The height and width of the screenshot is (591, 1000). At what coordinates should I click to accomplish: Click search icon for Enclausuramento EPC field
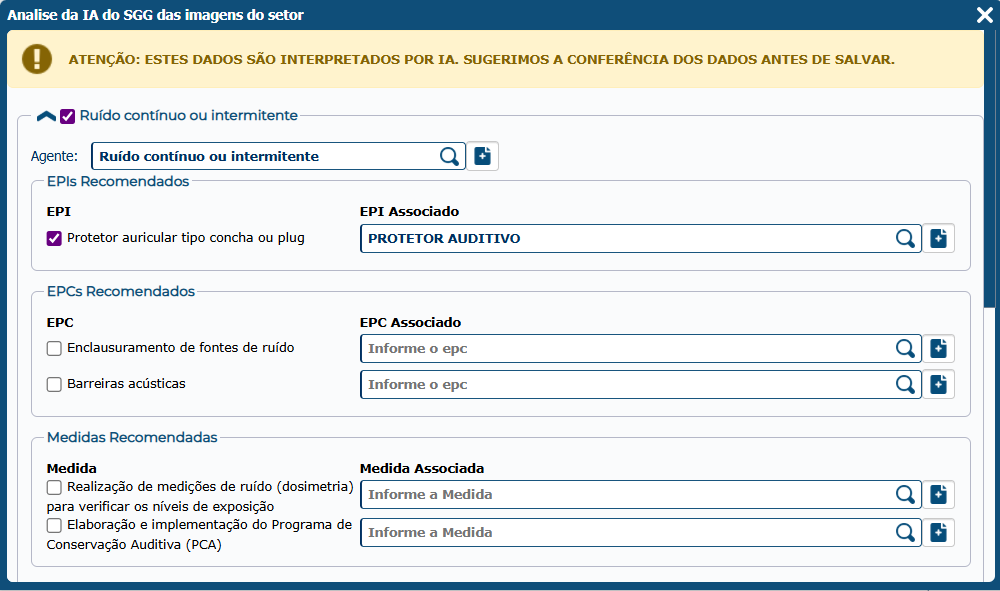coord(905,348)
